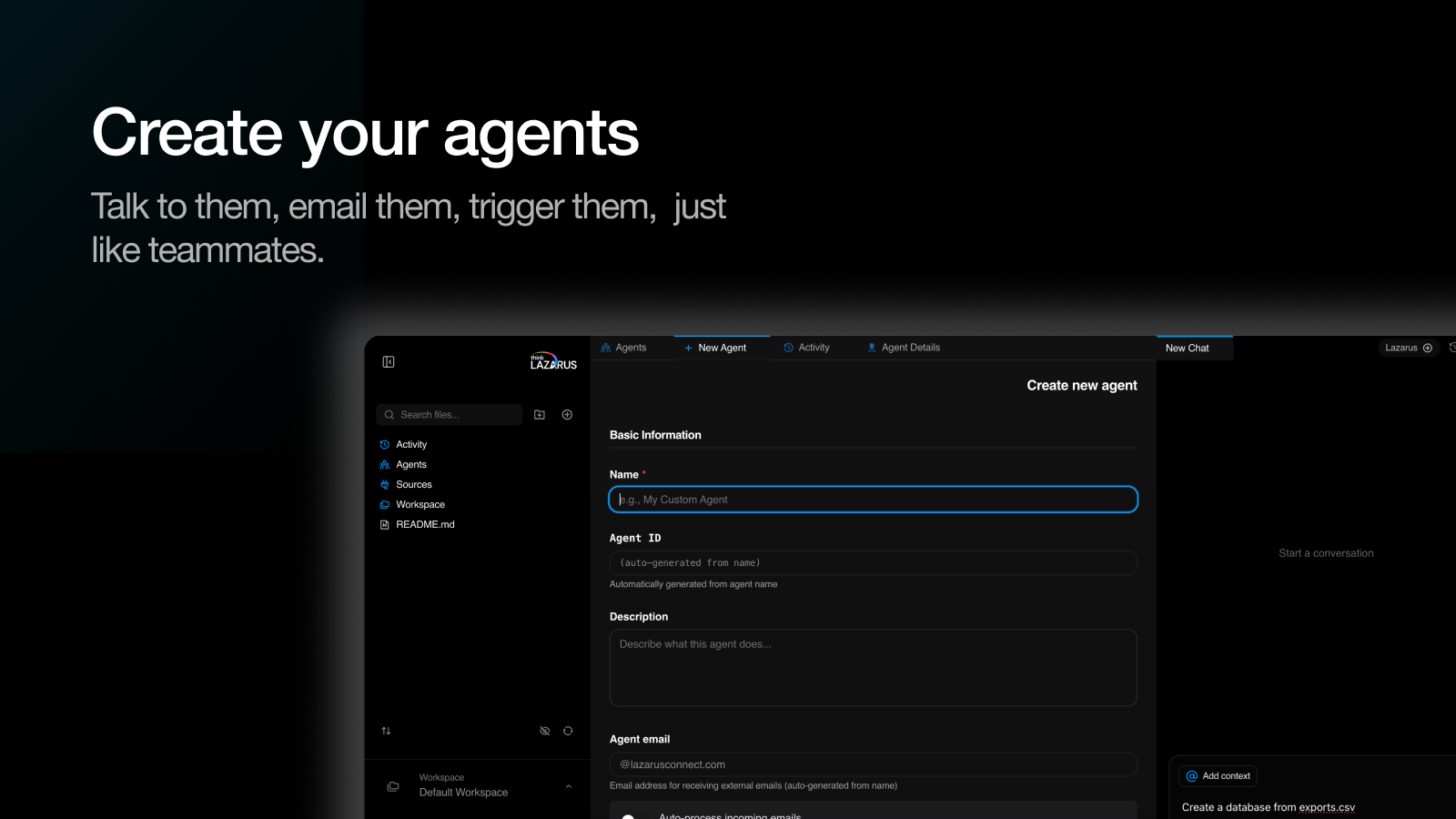Image resolution: width=1456 pixels, height=819 pixels.
Task: Click the Add context @ icon in chat
Action: 1193,775
